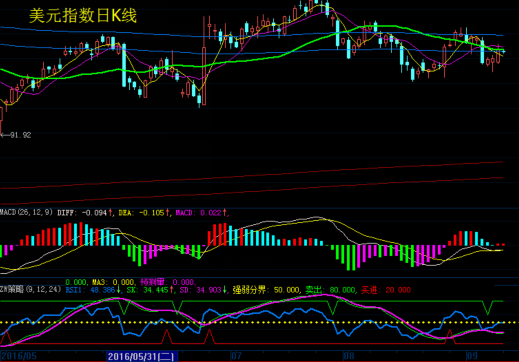
Task: Click the SD 34.903 indicator value
Action: click(203, 290)
